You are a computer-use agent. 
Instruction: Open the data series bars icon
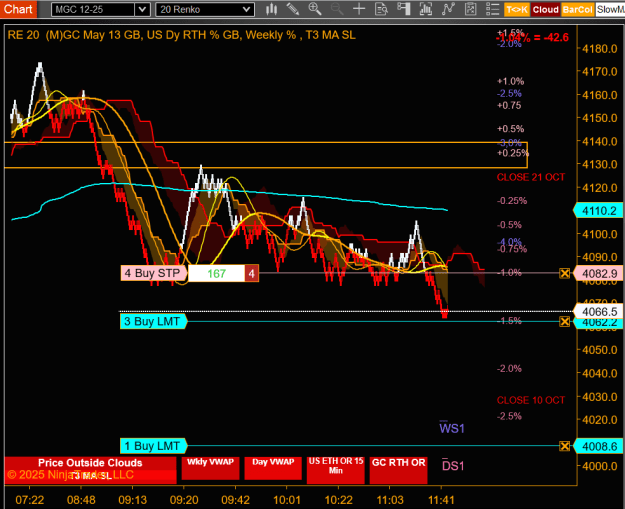426,9
